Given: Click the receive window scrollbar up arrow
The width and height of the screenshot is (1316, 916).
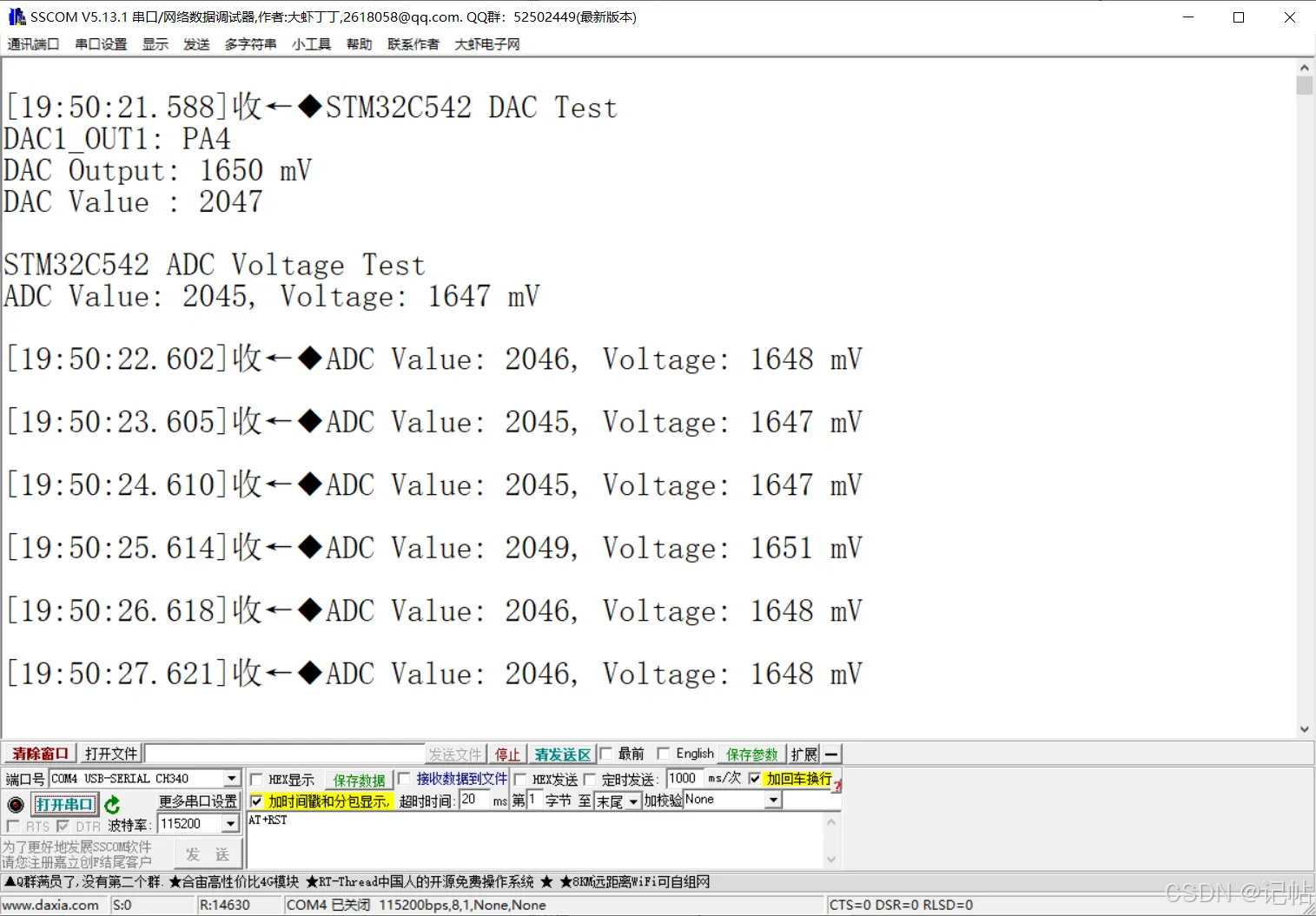Looking at the screenshot, I should [x=1305, y=68].
